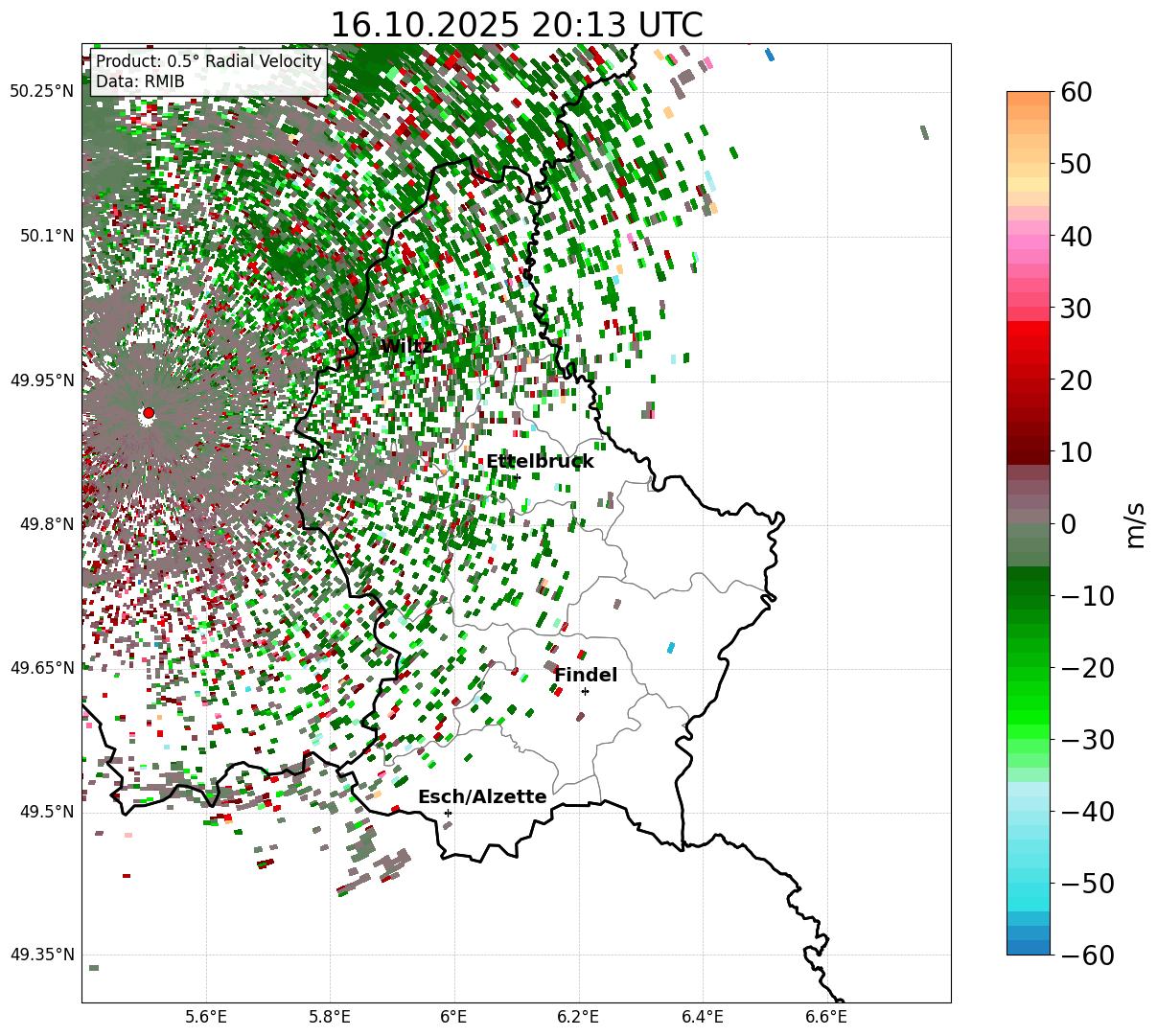Click the colorbar 30 tick label

tap(1076, 308)
